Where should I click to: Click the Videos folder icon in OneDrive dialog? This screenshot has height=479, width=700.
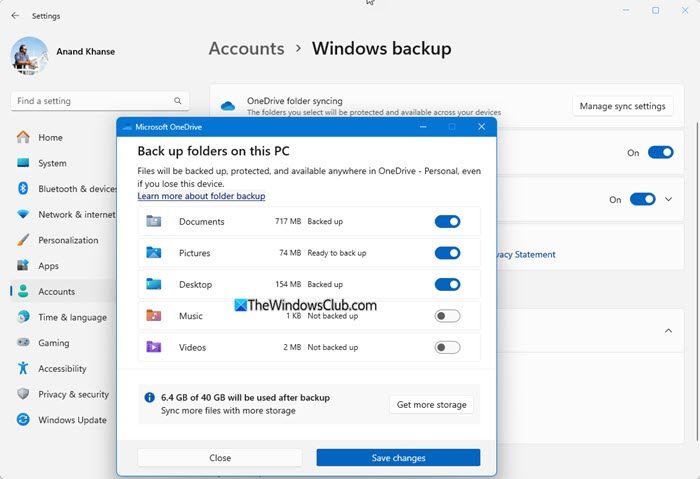(x=154, y=347)
